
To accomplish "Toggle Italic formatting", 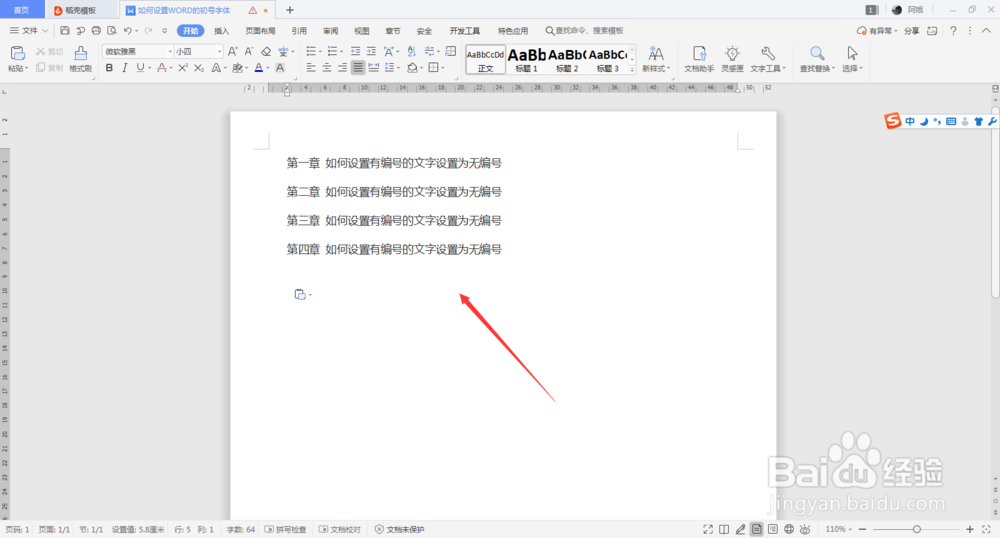I will click(124, 68).
